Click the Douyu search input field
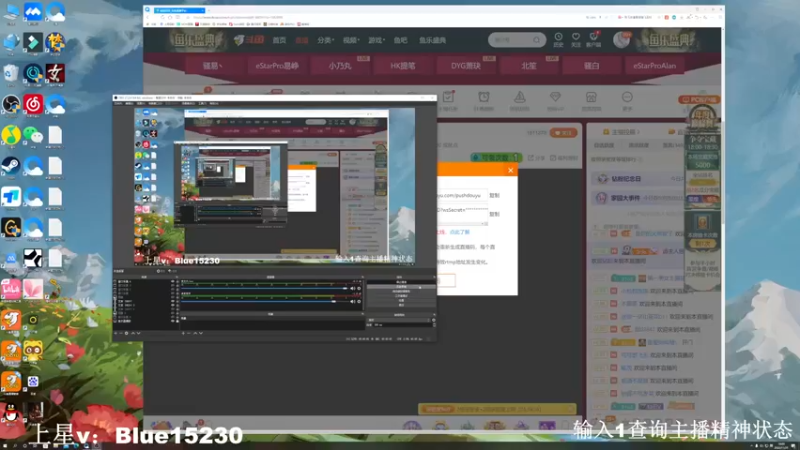This screenshot has height=450, width=800. (x=512, y=40)
